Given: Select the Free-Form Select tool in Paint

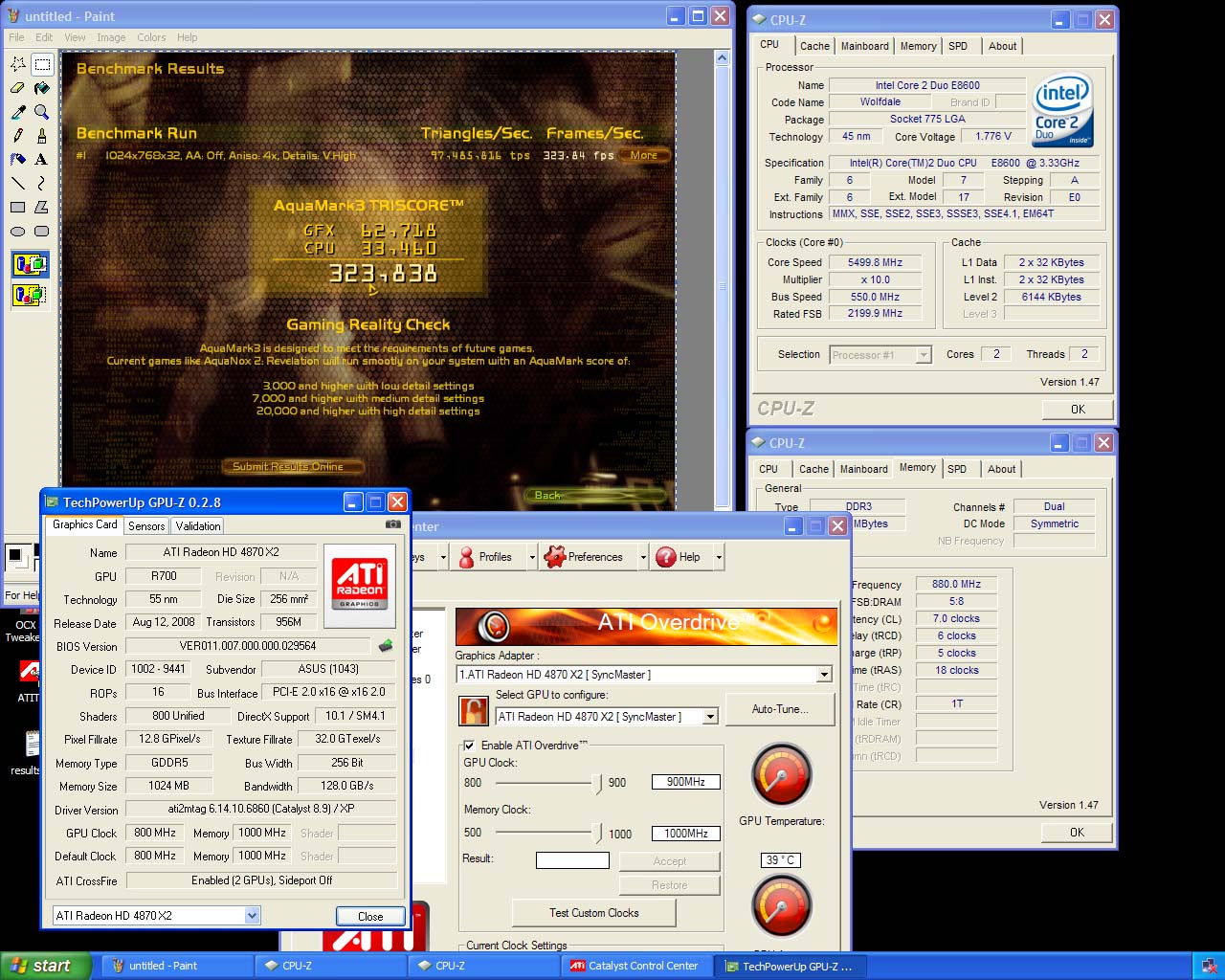Looking at the screenshot, I should [17, 64].
